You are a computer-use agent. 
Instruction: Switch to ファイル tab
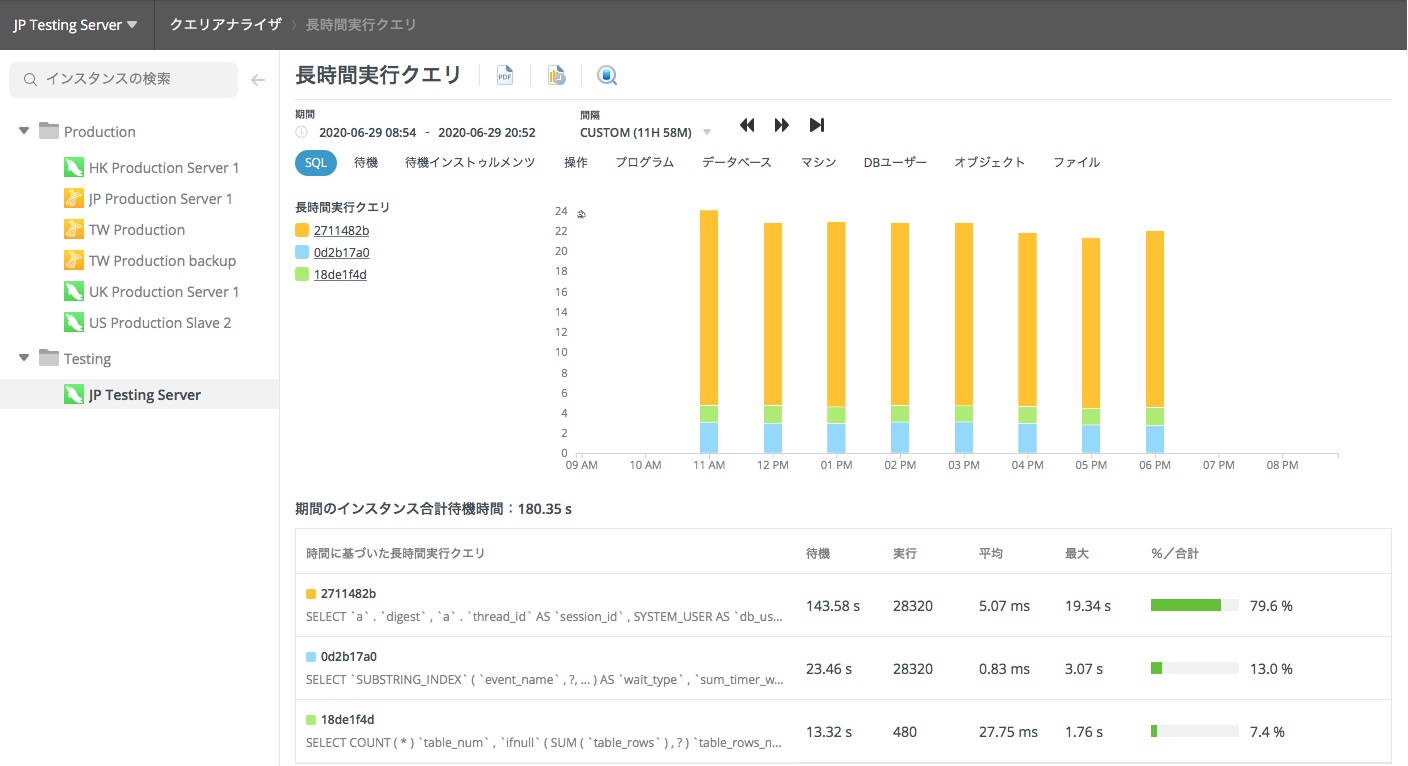(x=1077, y=162)
